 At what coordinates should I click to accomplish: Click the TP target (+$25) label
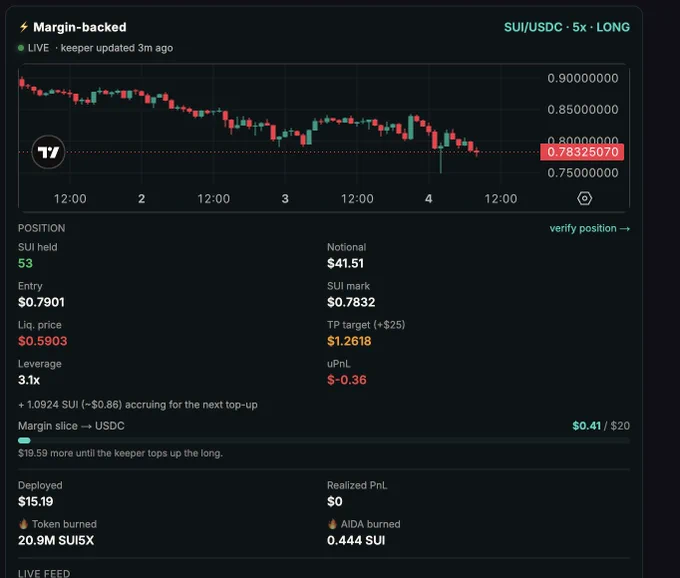click(366, 325)
